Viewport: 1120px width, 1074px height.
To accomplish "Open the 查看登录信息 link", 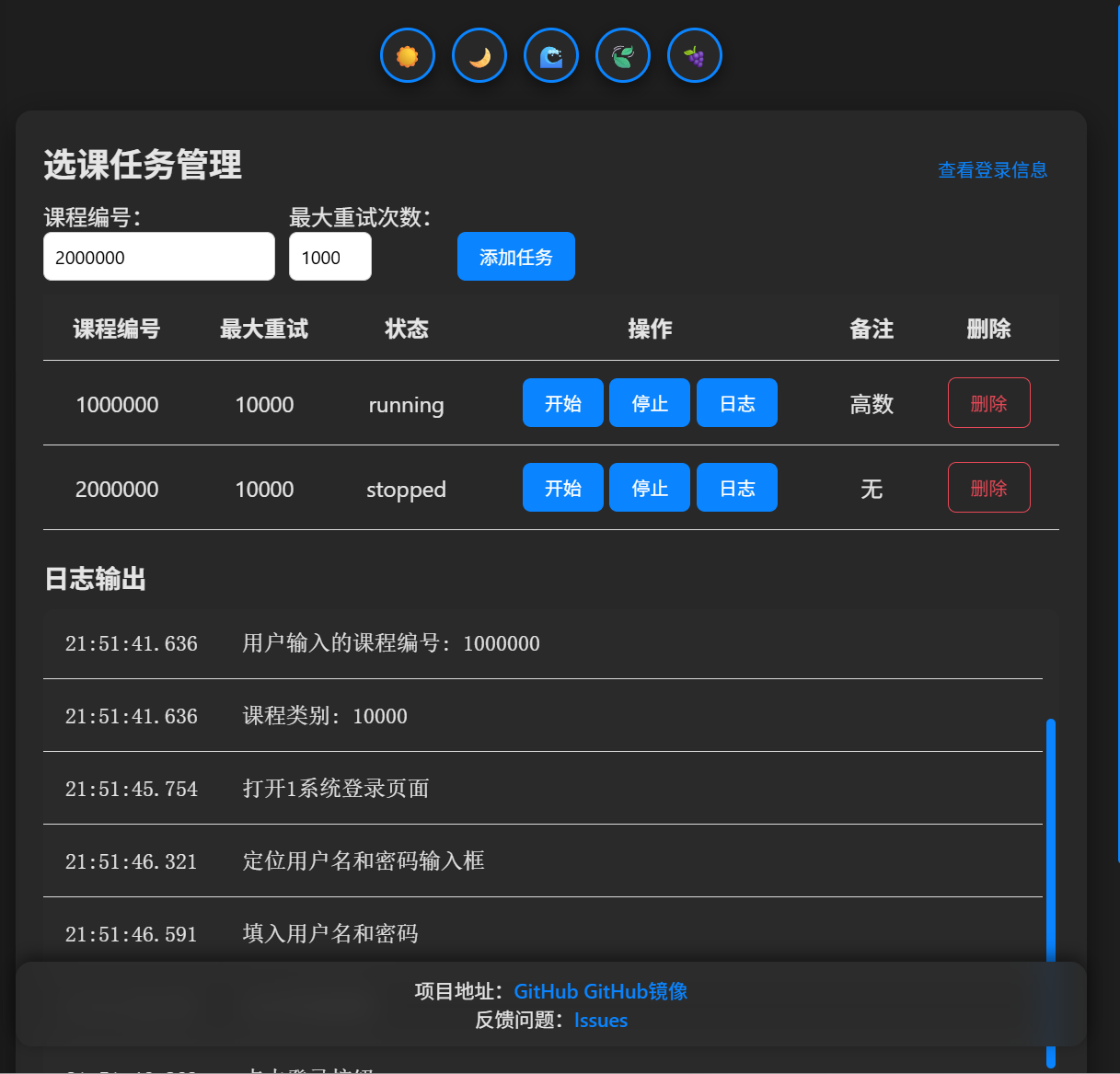I will [992, 170].
